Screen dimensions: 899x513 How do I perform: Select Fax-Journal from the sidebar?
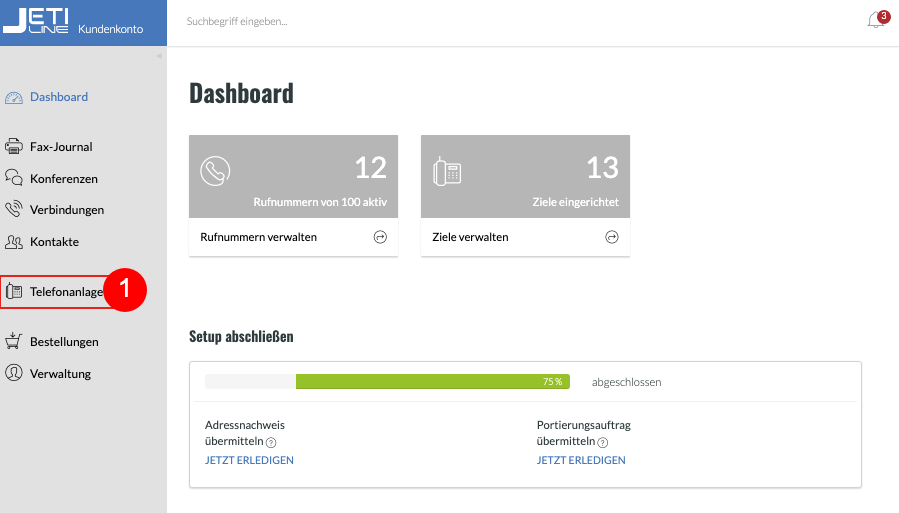[x=61, y=147]
